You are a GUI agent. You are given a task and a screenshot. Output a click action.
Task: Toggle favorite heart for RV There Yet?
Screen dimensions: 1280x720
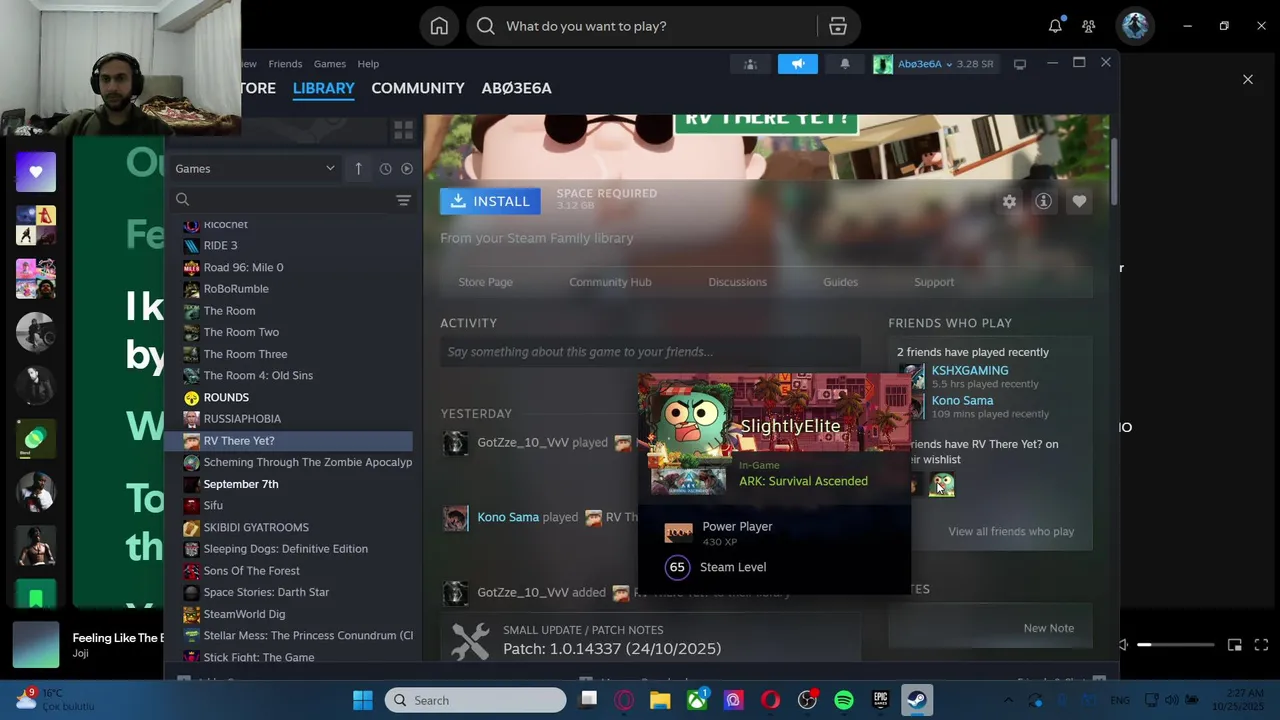tap(1079, 201)
